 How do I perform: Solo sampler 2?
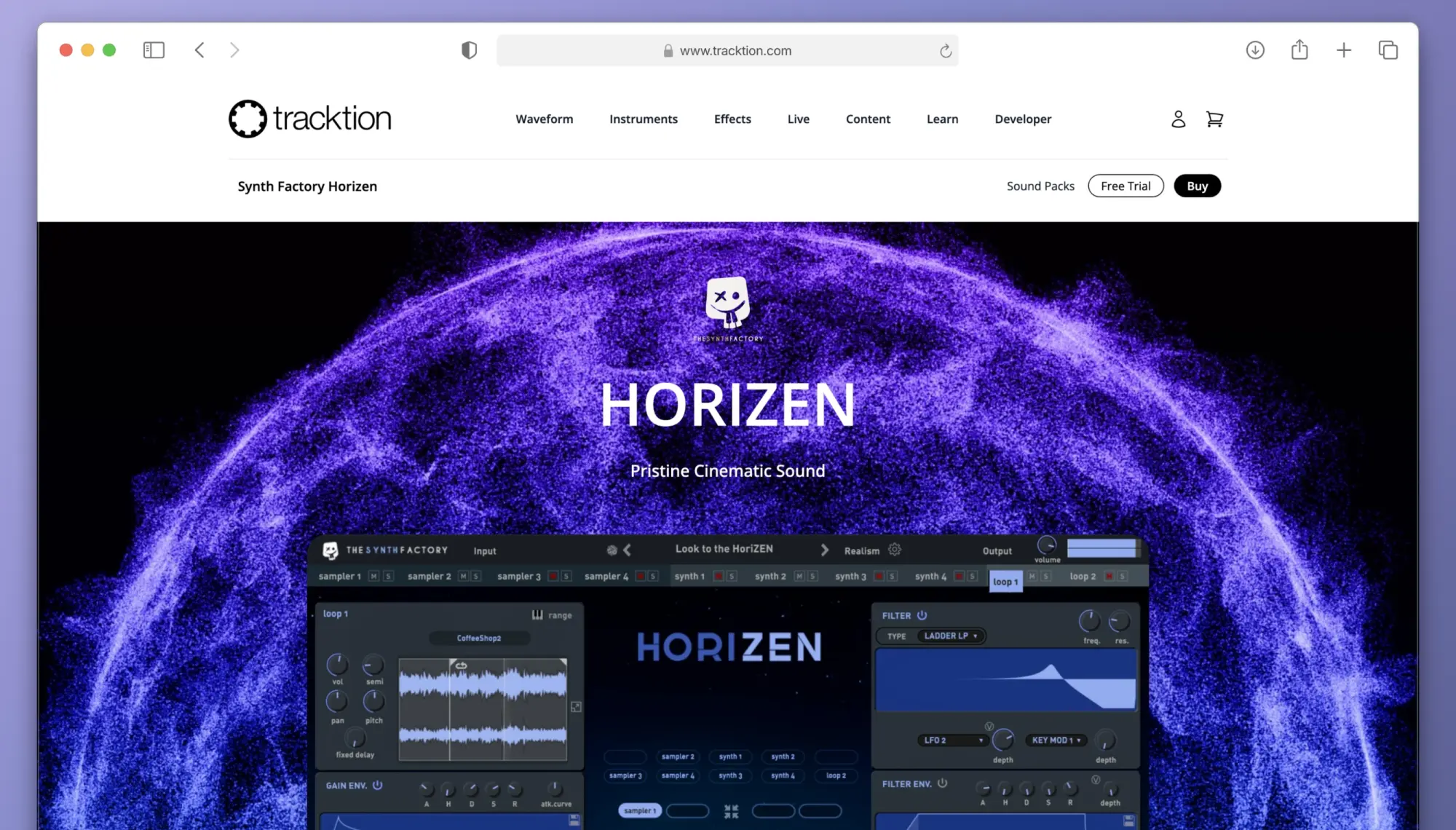(476, 576)
